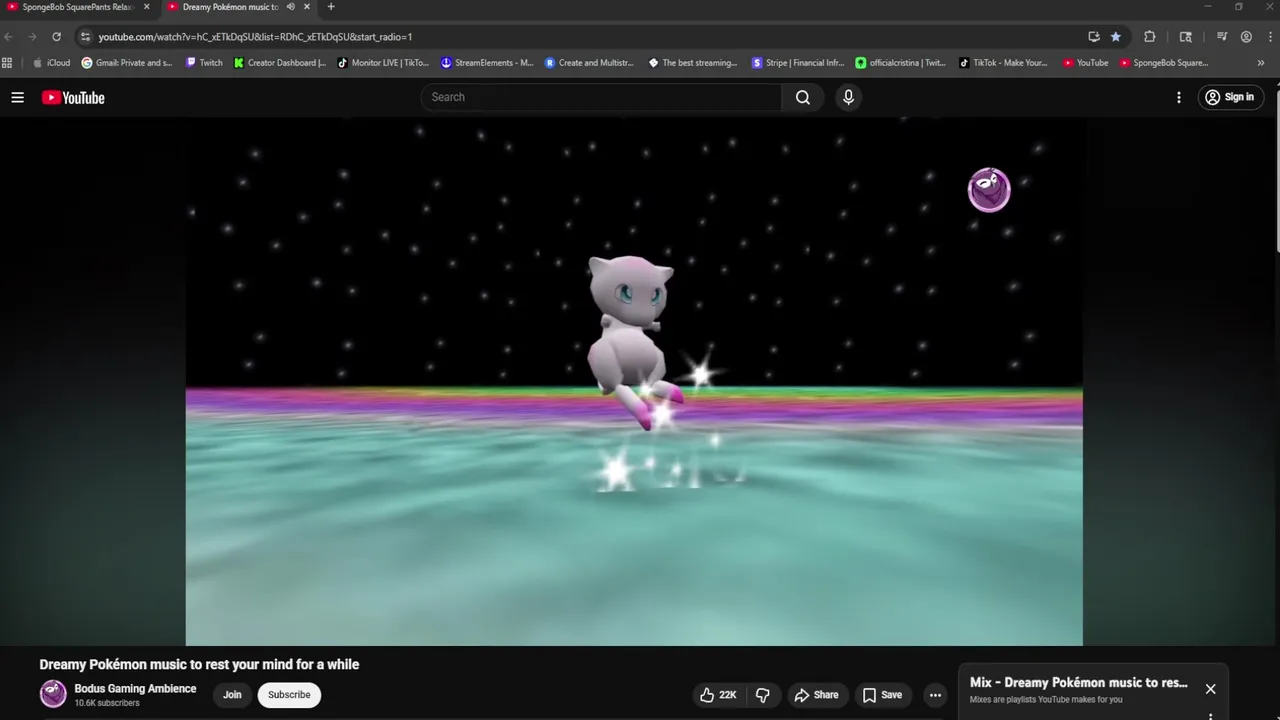Viewport: 1280px width, 720px height.
Task: Share this video
Action: (816, 695)
